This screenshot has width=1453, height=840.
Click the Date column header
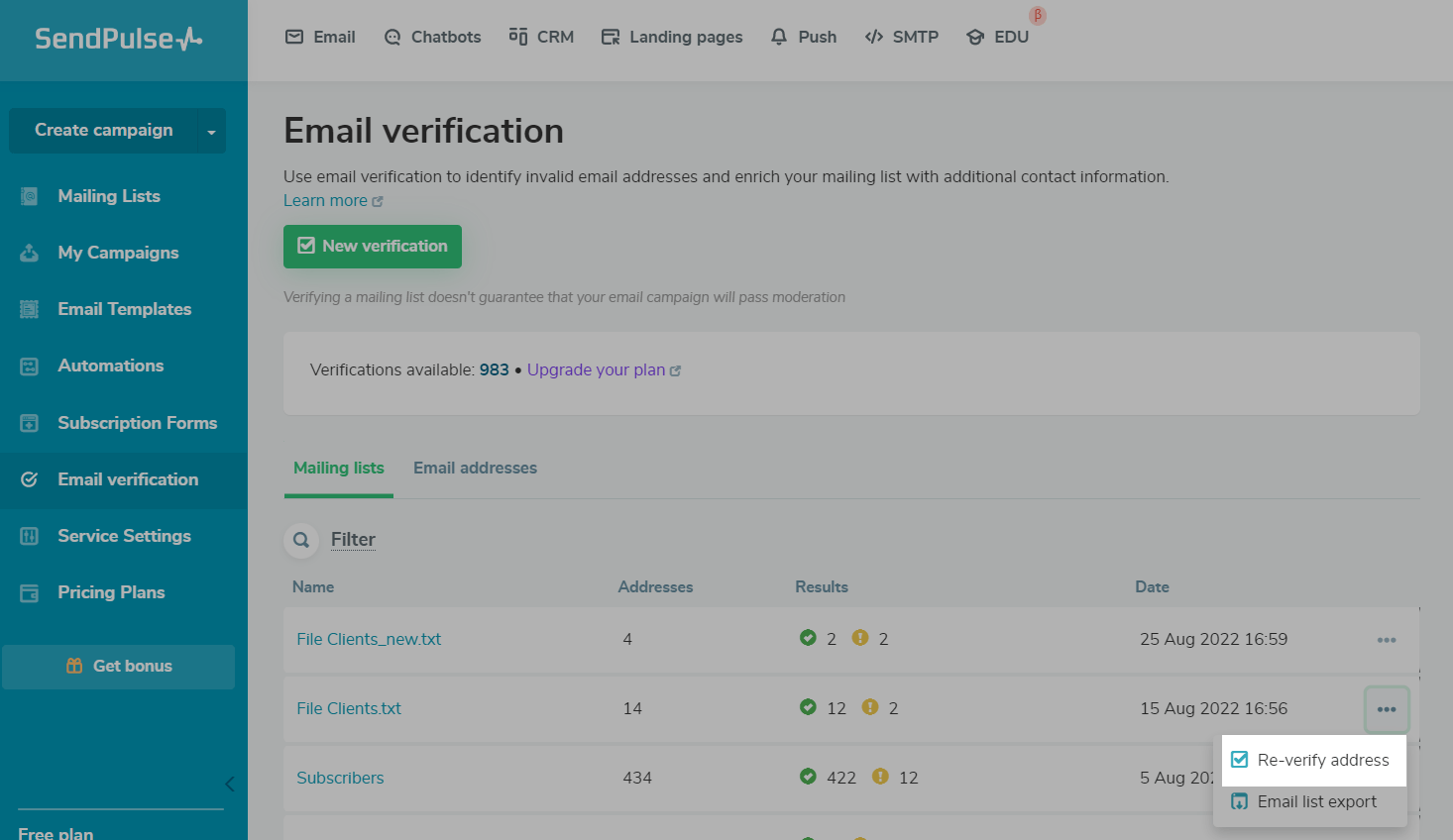(1152, 586)
